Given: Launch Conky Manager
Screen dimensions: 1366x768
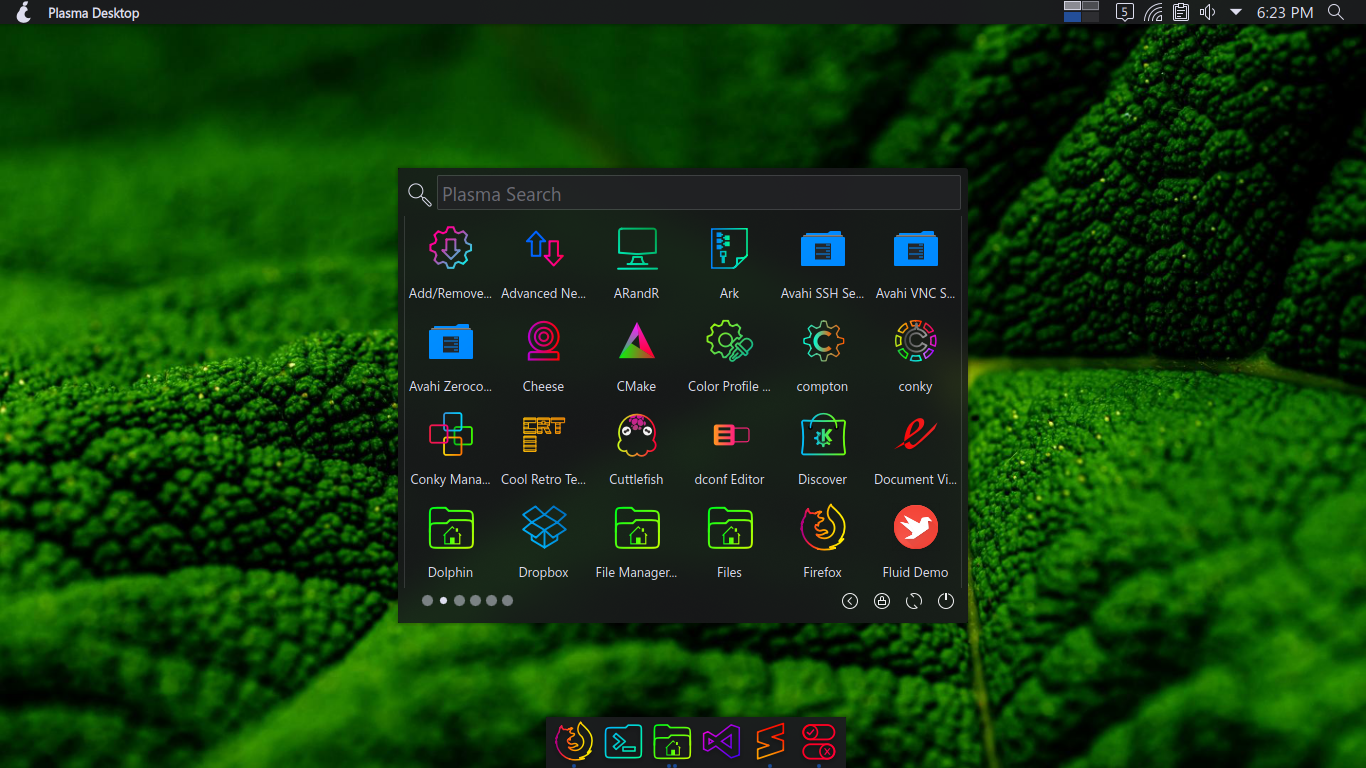Looking at the screenshot, I should click(451, 434).
